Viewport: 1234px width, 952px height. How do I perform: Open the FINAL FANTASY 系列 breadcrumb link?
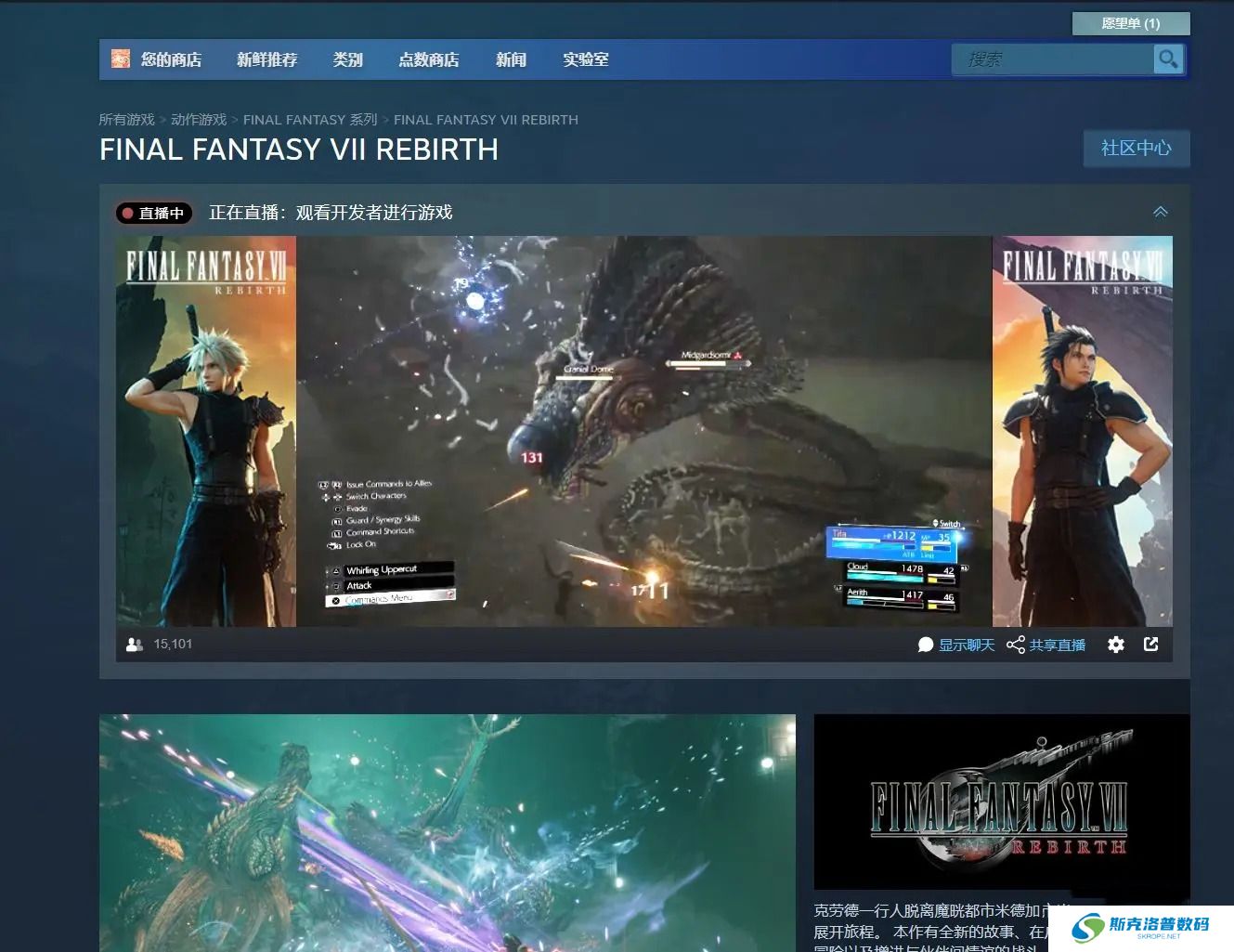(x=309, y=120)
